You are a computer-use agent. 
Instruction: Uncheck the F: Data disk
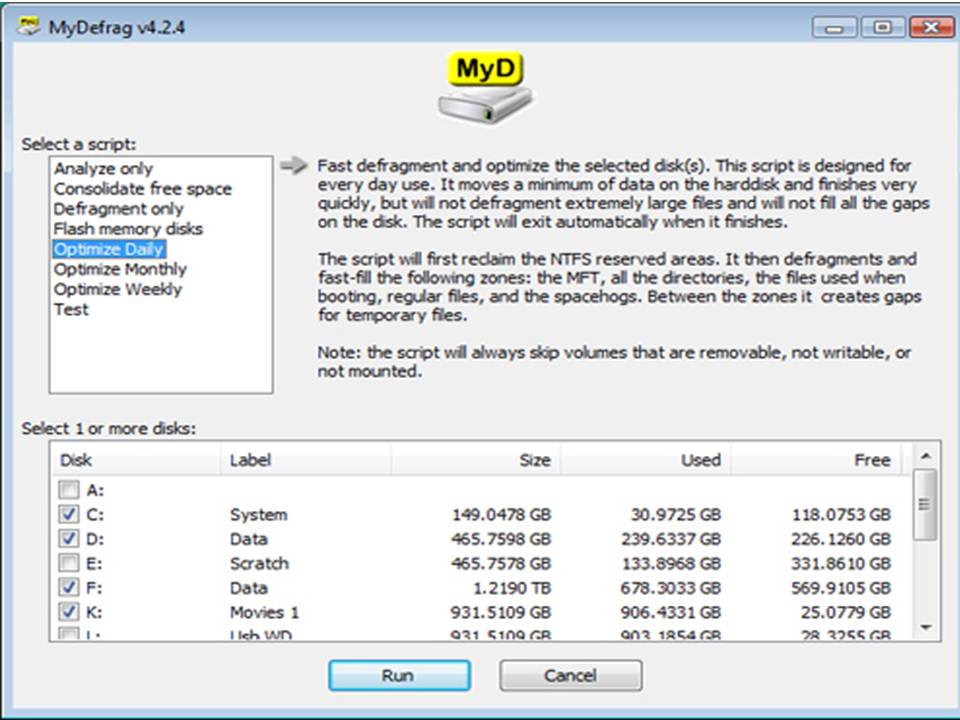[x=69, y=588]
